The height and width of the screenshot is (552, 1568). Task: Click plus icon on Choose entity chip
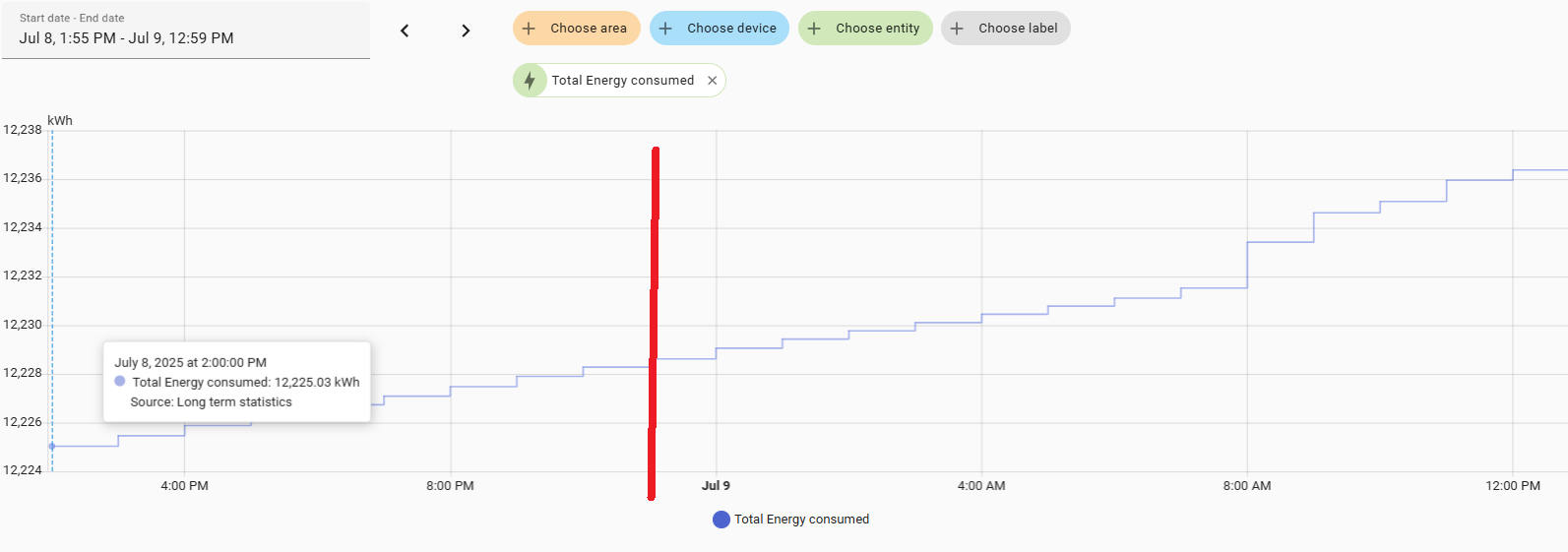[814, 29]
